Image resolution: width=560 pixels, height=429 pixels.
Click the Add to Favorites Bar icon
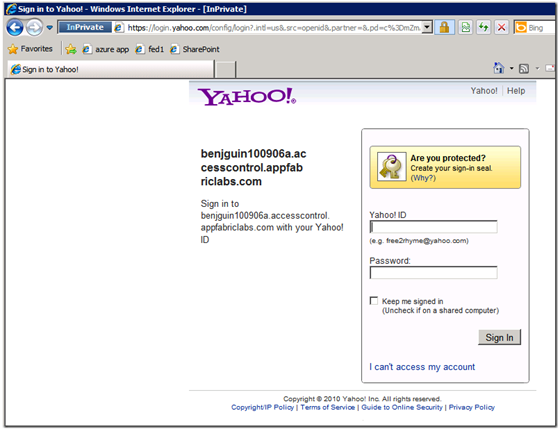coord(71,49)
